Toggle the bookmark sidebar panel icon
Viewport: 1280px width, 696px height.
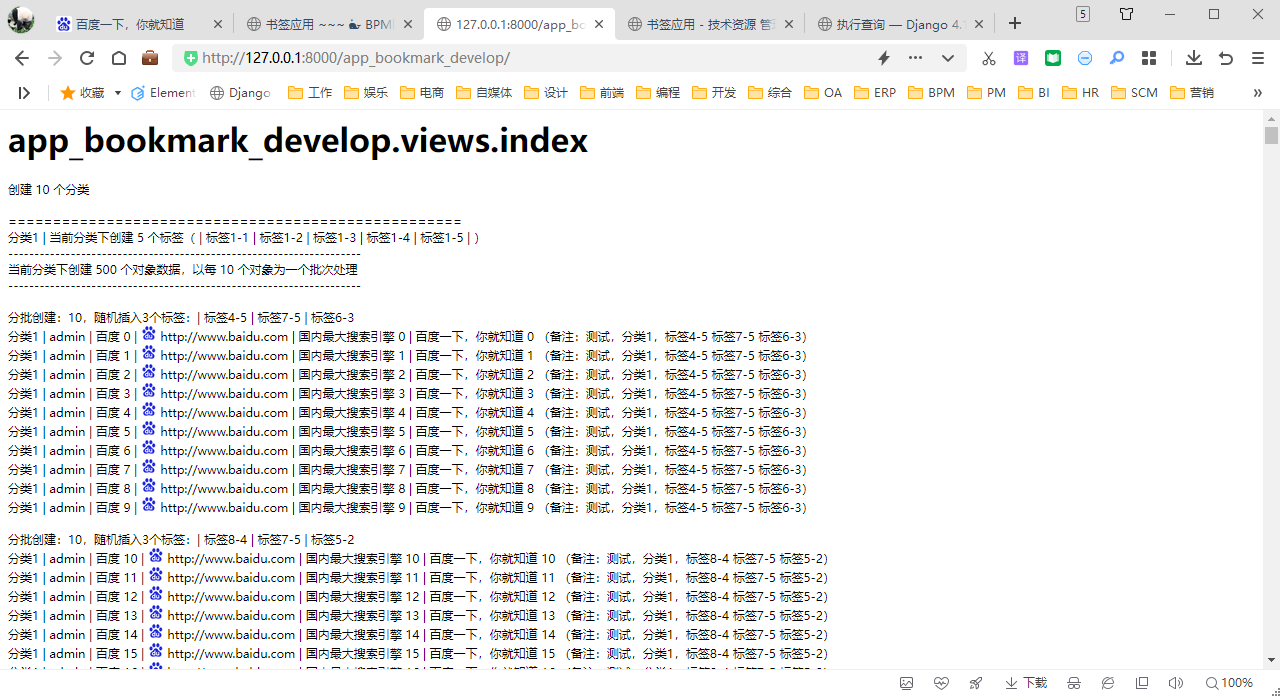coord(24,92)
